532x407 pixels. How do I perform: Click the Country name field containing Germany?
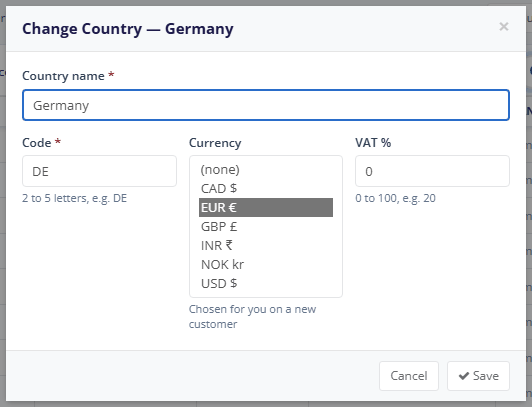266,105
